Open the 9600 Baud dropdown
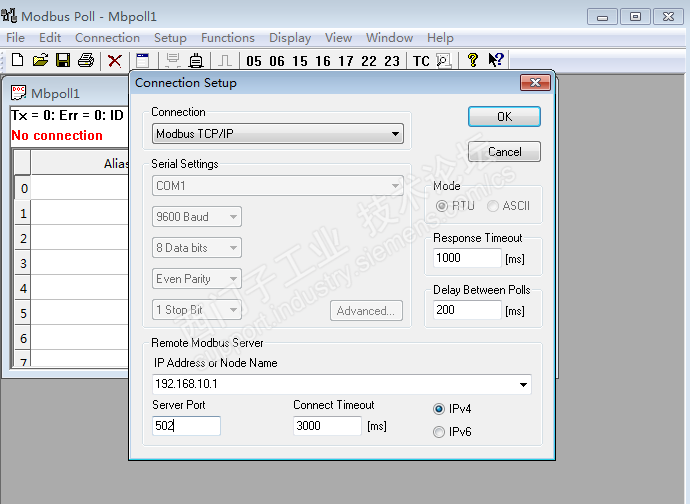This screenshot has height=504, width=690. (197, 217)
